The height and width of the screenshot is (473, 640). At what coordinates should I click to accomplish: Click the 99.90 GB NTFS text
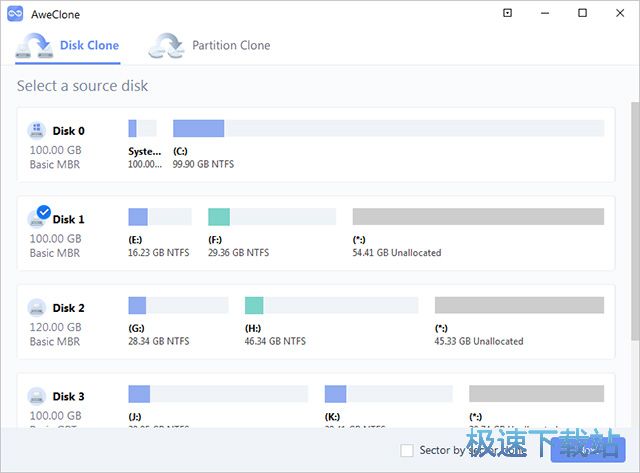point(203,164)
